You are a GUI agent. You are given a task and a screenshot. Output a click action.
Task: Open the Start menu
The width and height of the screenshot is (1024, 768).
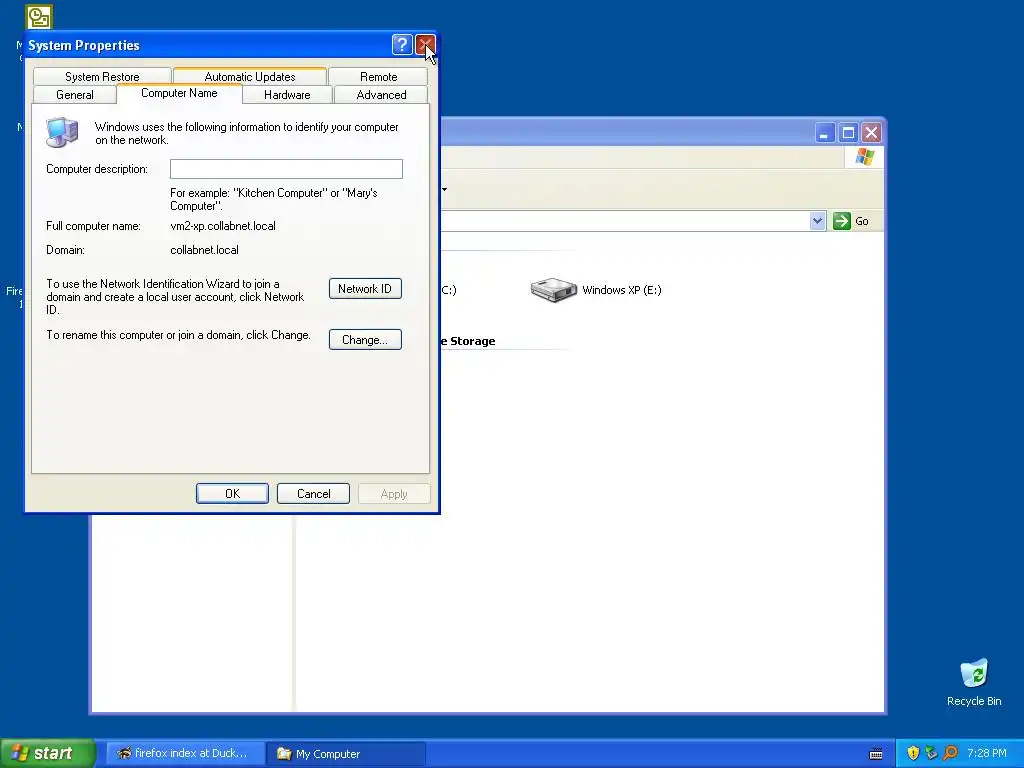point(48,753)
